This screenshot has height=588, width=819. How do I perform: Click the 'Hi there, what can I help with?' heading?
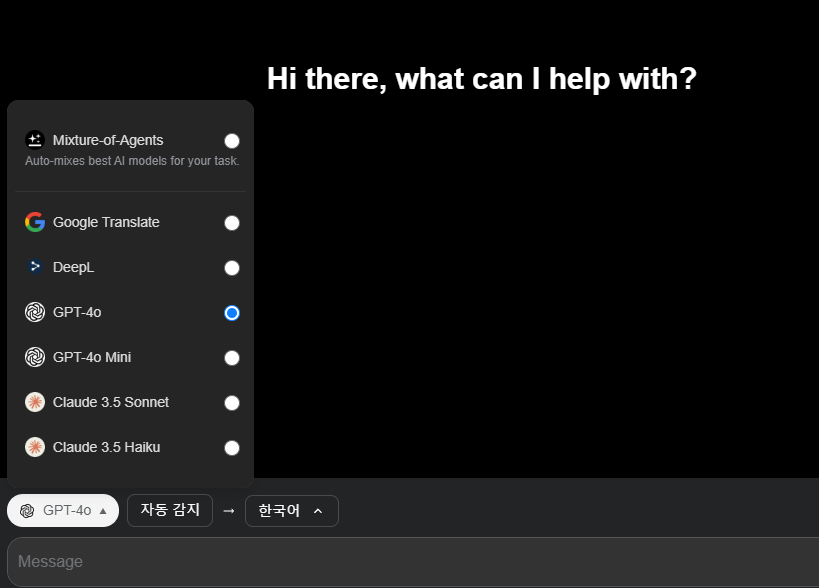coord(482,79)
